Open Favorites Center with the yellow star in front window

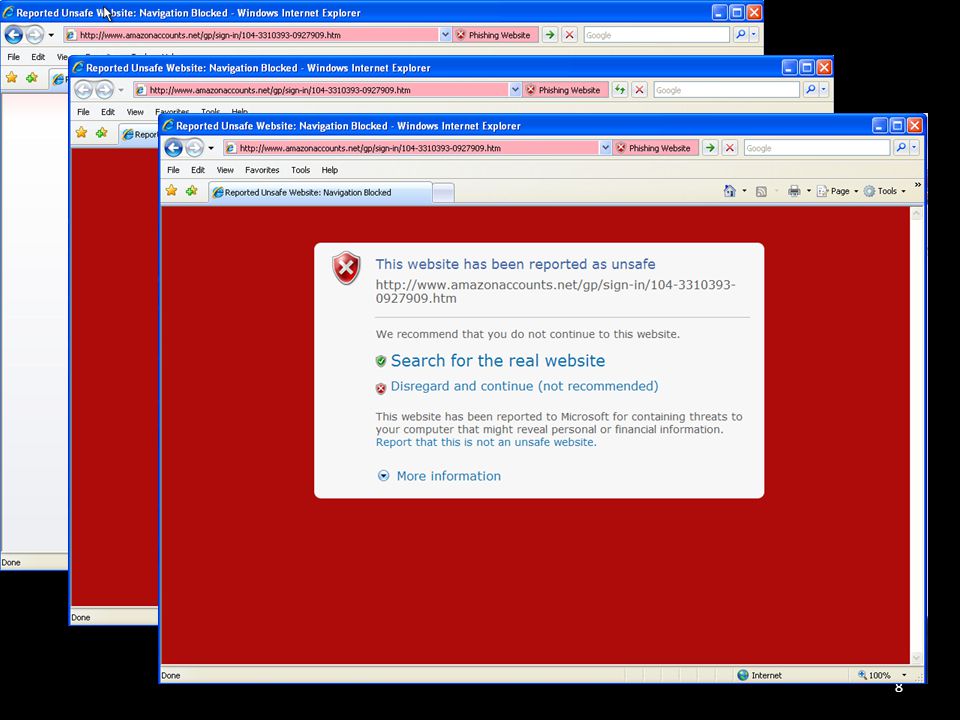pyautogui.click(x=171, y=191)
